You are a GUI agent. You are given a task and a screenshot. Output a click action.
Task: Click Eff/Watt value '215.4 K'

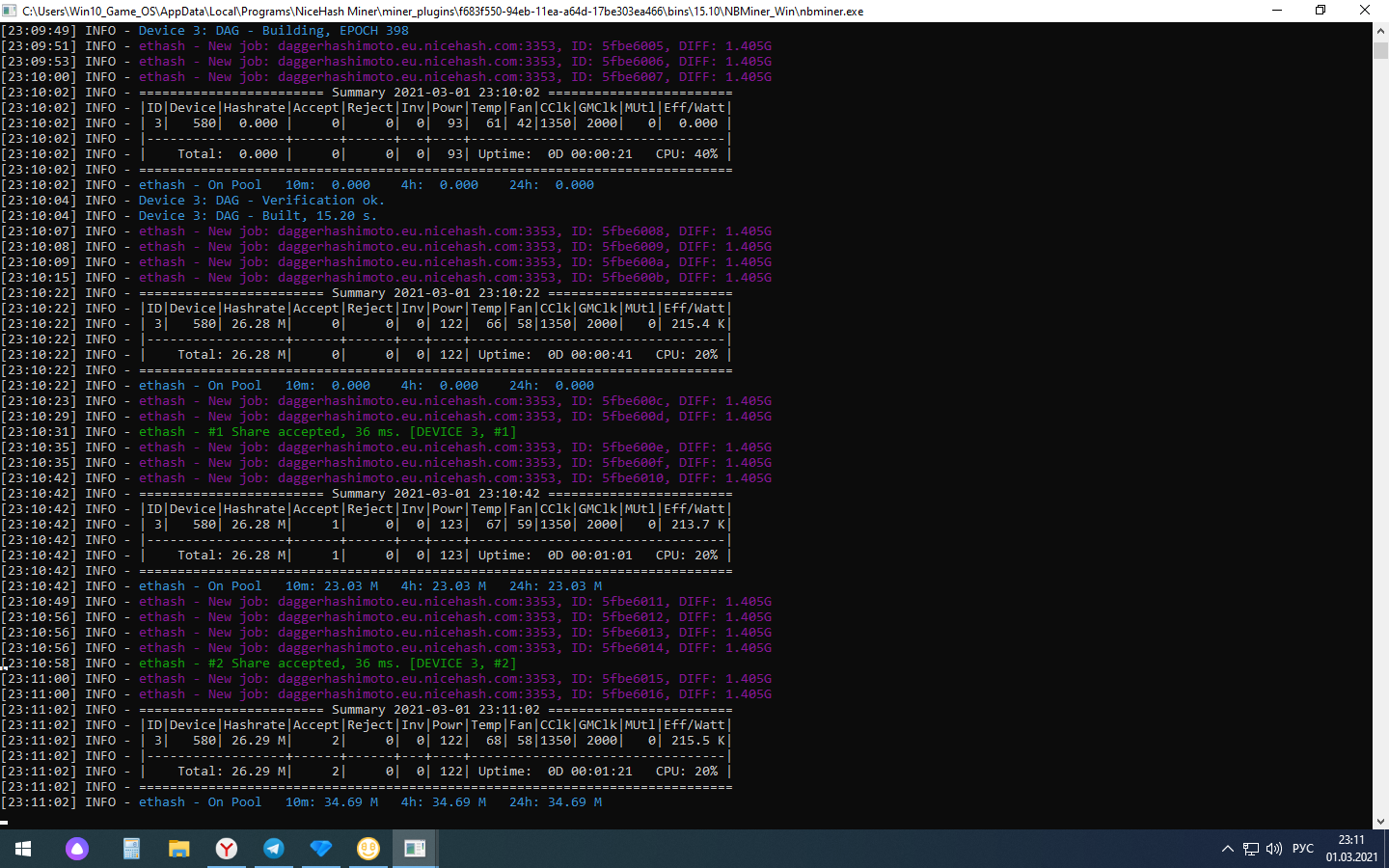click(x=698, y=324)
